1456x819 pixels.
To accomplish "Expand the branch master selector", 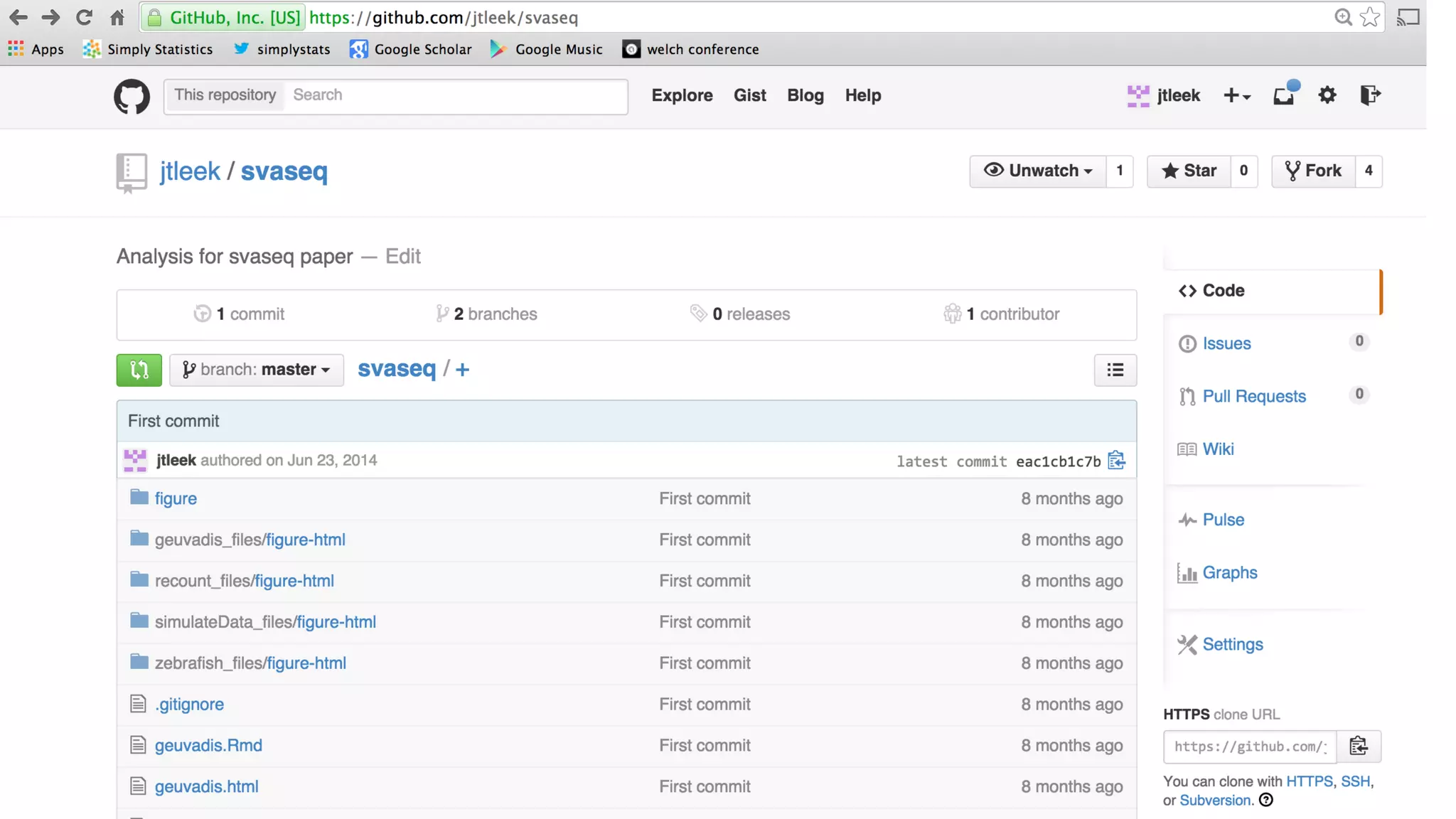I will (x=257, y=370).
